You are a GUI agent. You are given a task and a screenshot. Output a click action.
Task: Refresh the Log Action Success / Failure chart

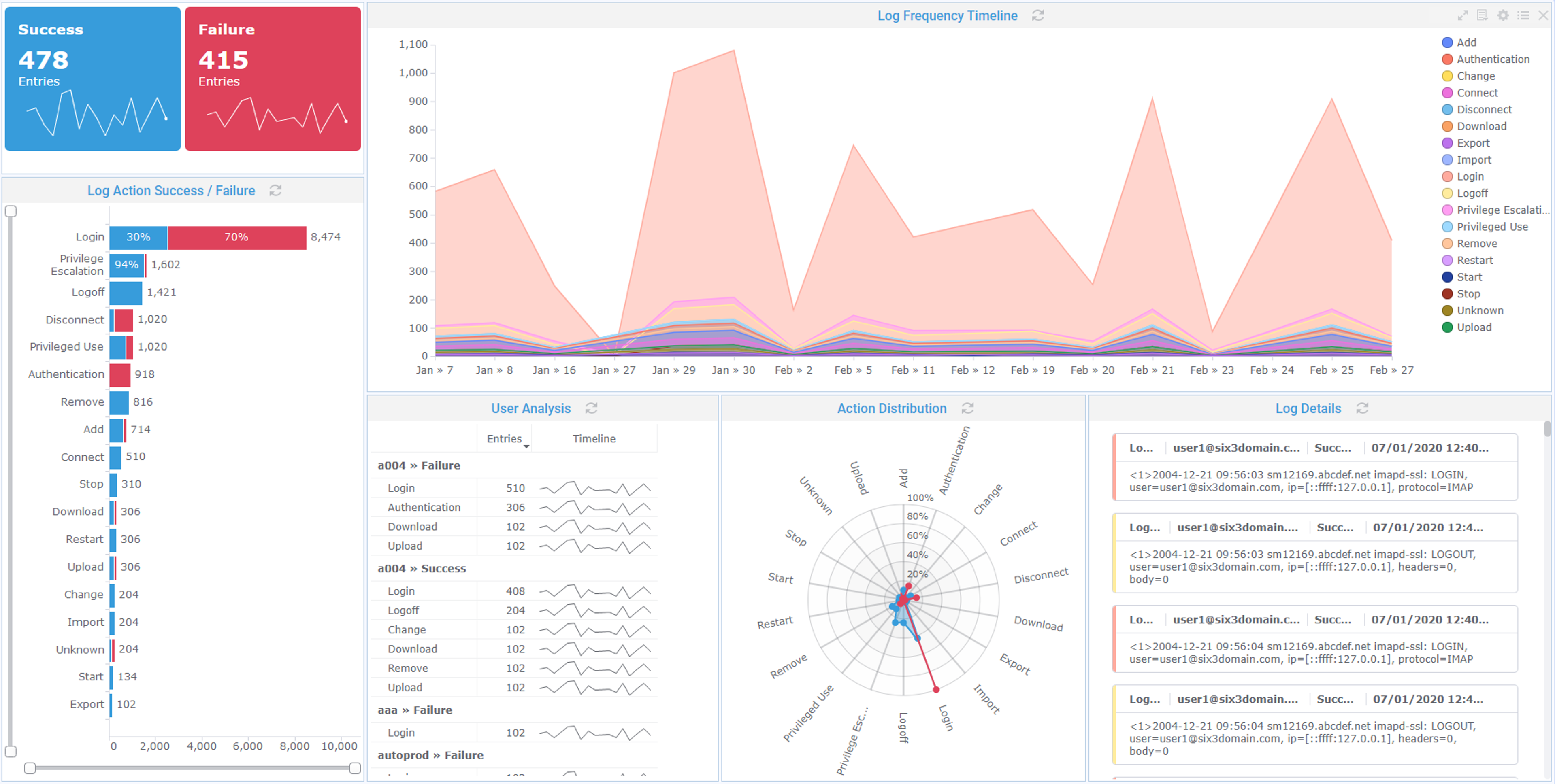(x=275, y=191)
